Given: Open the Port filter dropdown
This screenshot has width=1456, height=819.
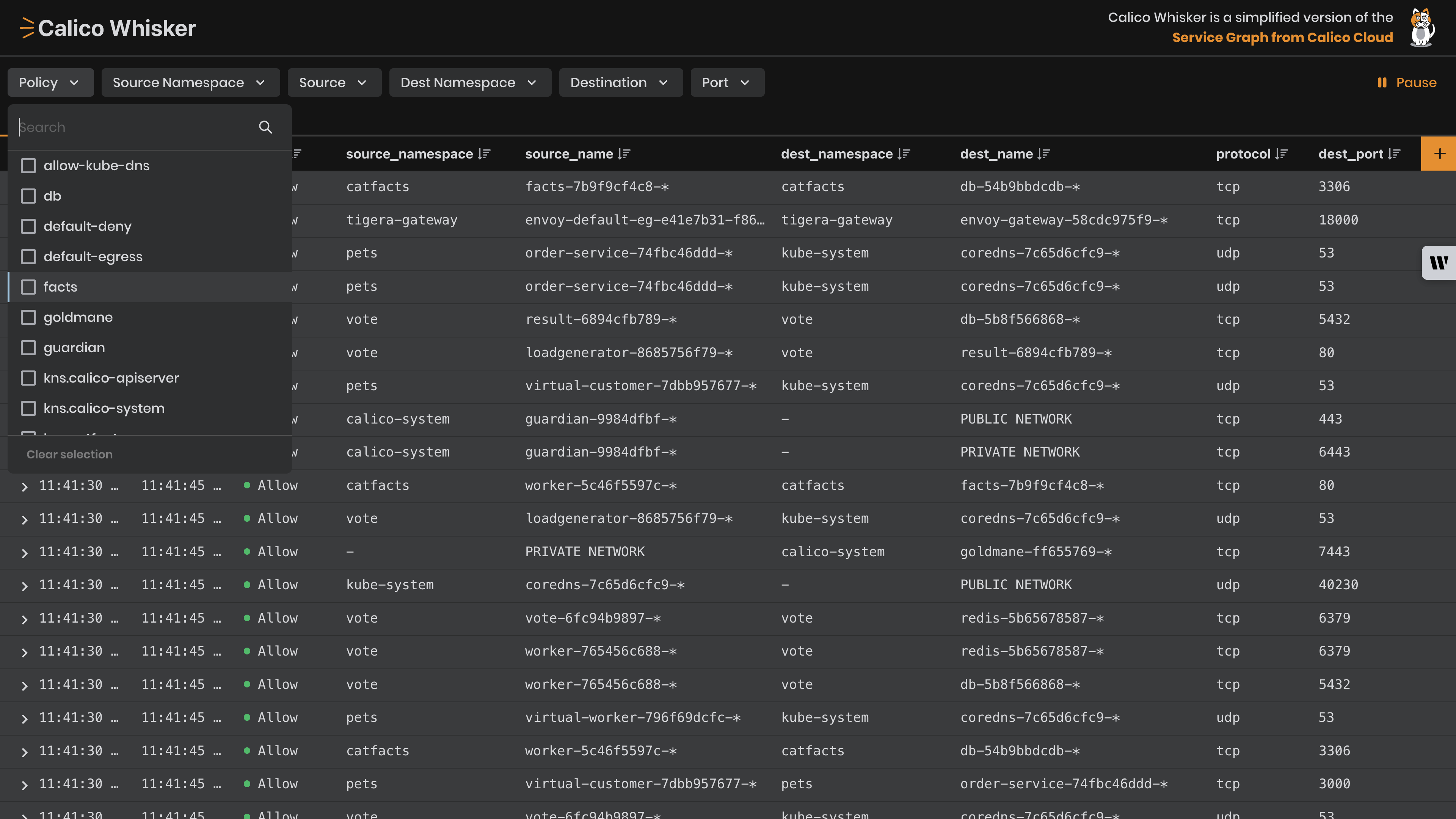Looking at the screenshot, I should [728, 83].
